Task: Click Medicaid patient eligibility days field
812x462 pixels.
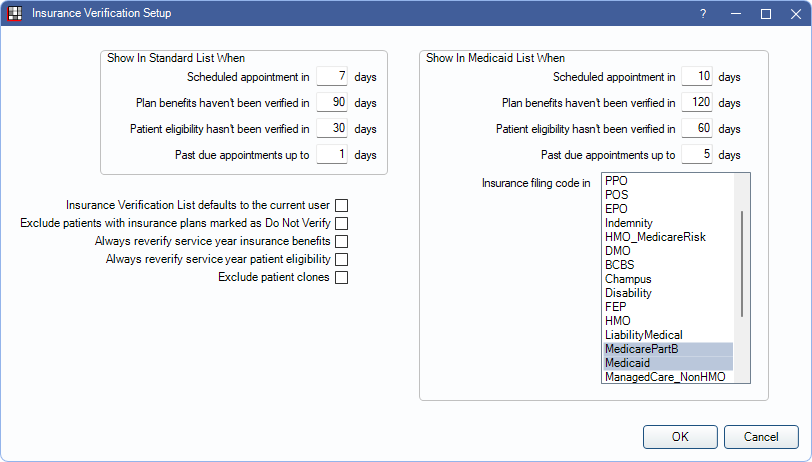Action: (x=697, y=128)
